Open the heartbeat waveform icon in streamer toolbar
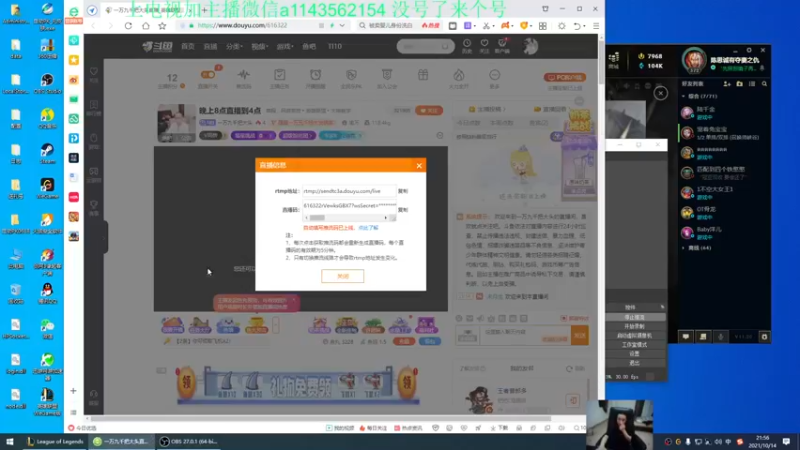Screen dimensions: 800x450 243,75
